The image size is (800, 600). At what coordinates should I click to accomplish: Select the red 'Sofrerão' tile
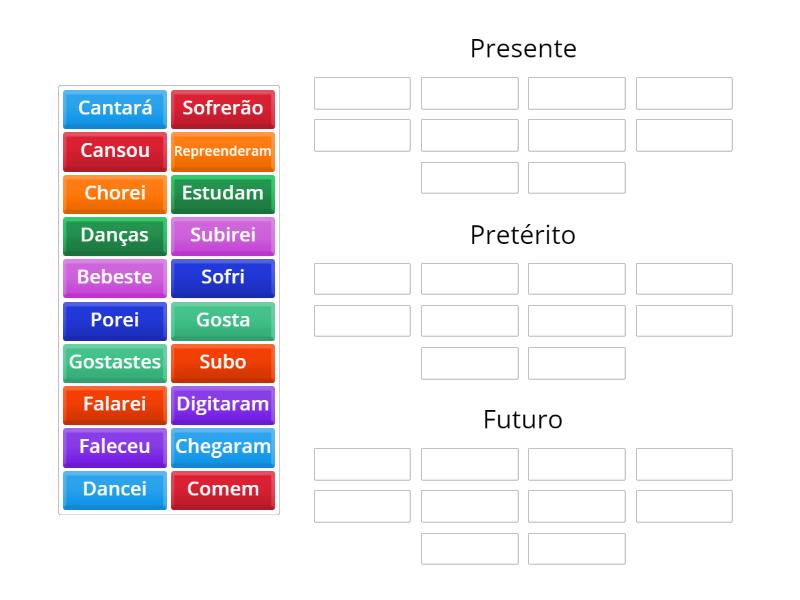pos(222,108)
